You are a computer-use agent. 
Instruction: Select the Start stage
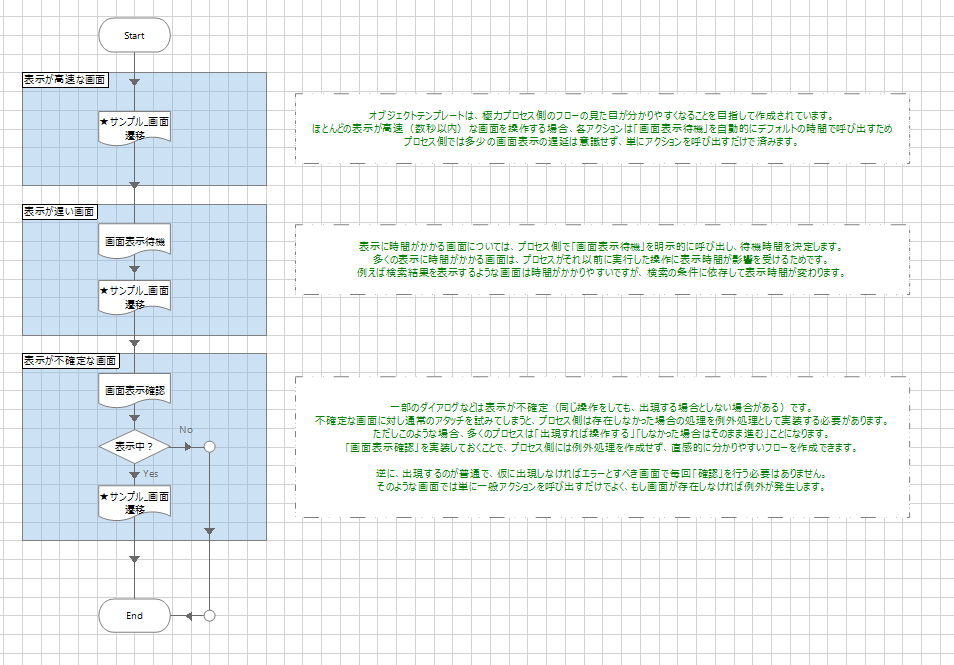tap(134, 35)
